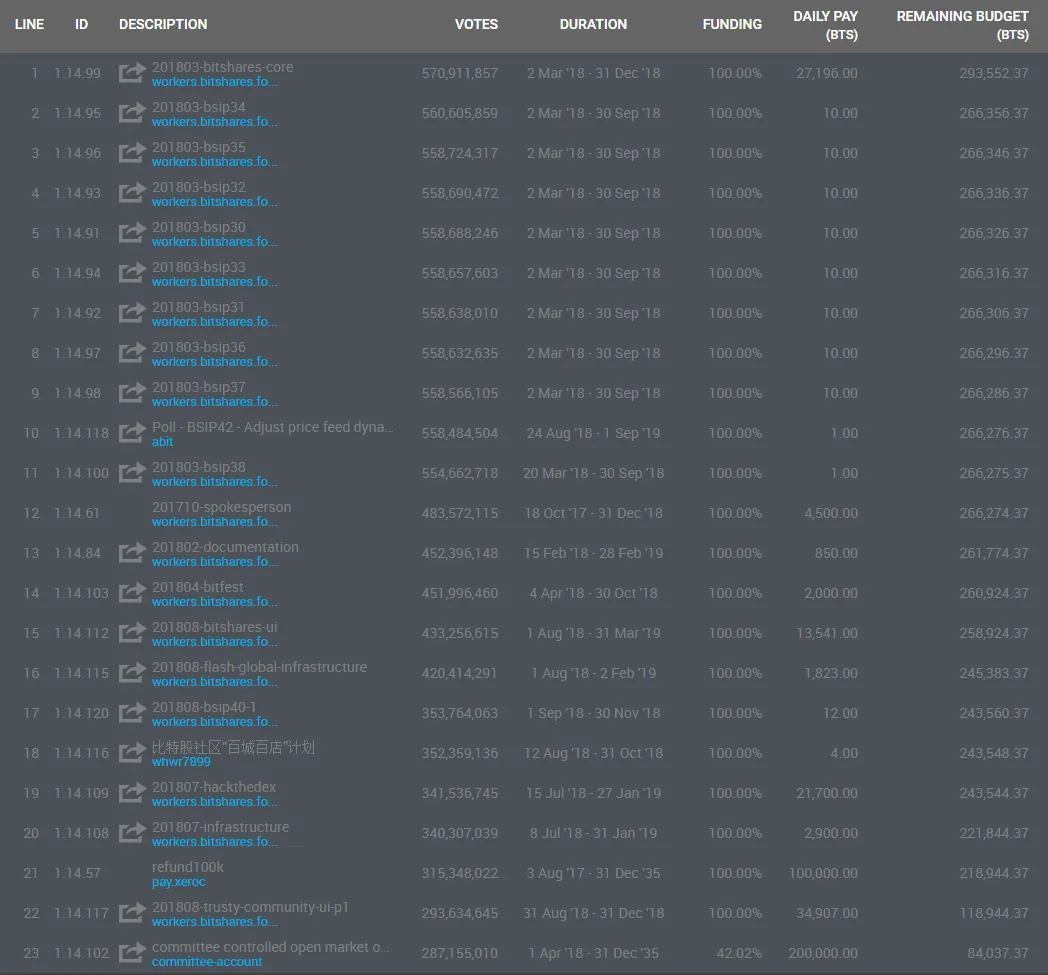1048x975 pixels.
Task: Open external link icon for 201803-bsip32
Action: pyautogui.click(x=132, y=193)
